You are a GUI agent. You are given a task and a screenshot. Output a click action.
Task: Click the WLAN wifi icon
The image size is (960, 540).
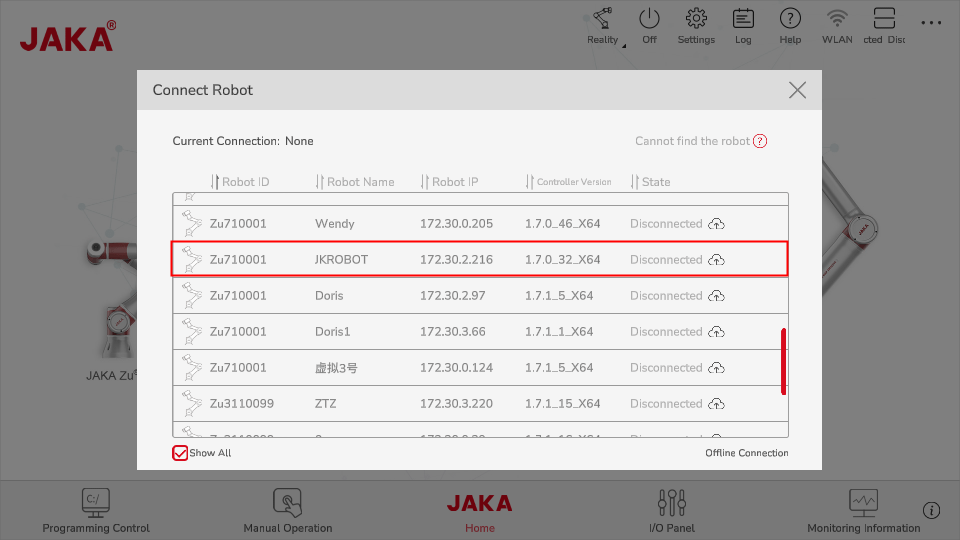(x=837, y=19)
